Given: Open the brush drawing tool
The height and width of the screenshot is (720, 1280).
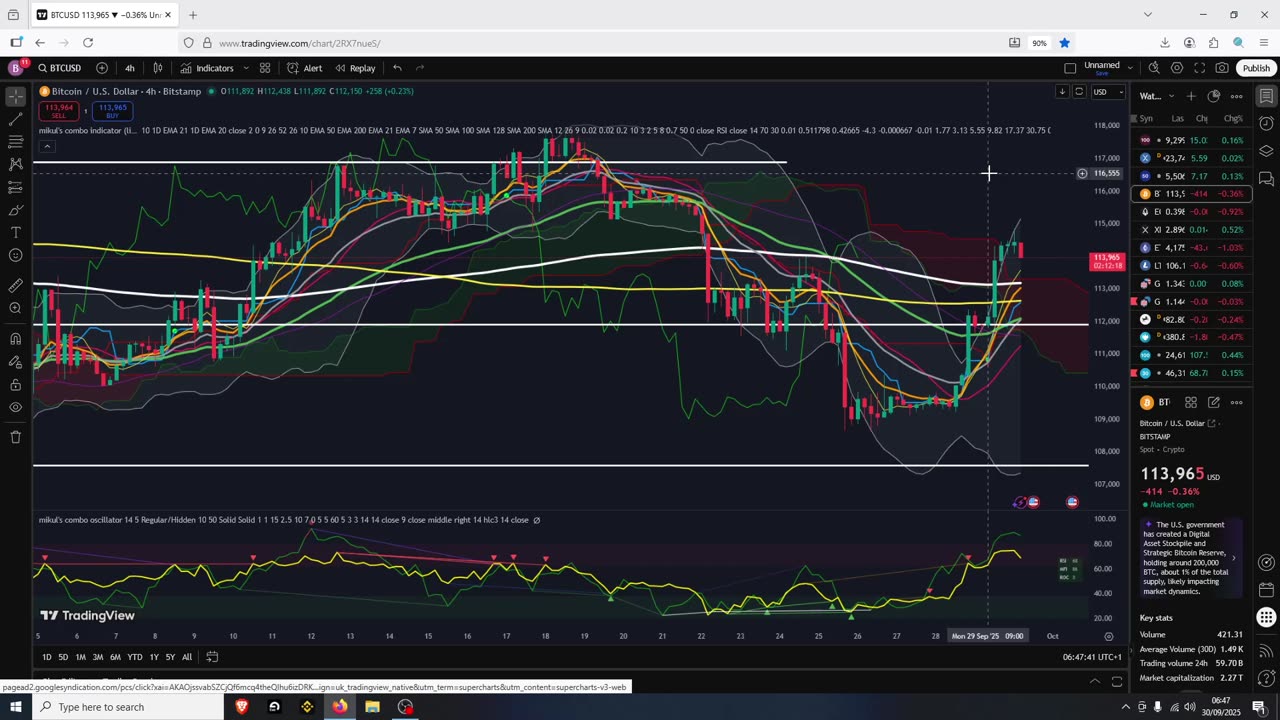Looking at the screenshot, I should click(16, 210).
